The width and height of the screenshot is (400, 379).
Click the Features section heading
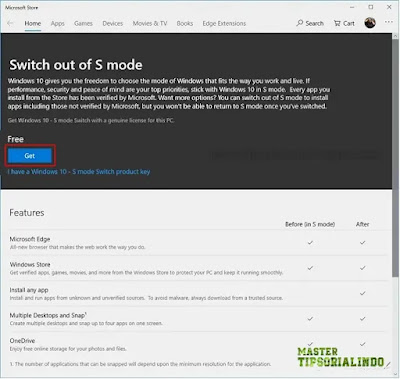coord(27,213)
